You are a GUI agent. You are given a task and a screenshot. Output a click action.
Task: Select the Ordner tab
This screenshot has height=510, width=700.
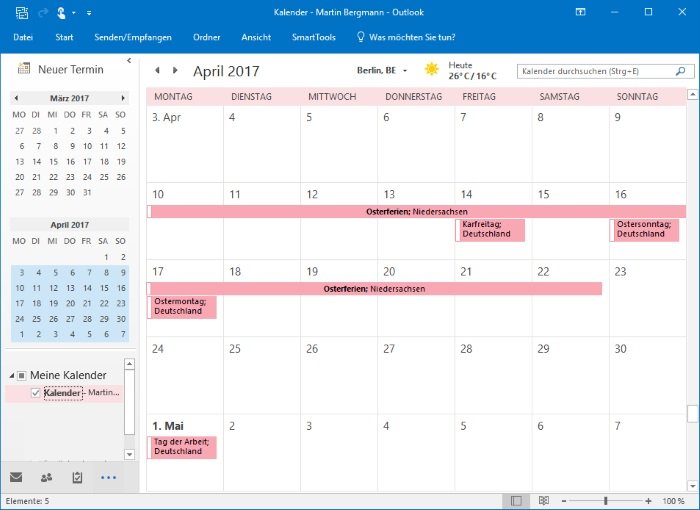206,37
